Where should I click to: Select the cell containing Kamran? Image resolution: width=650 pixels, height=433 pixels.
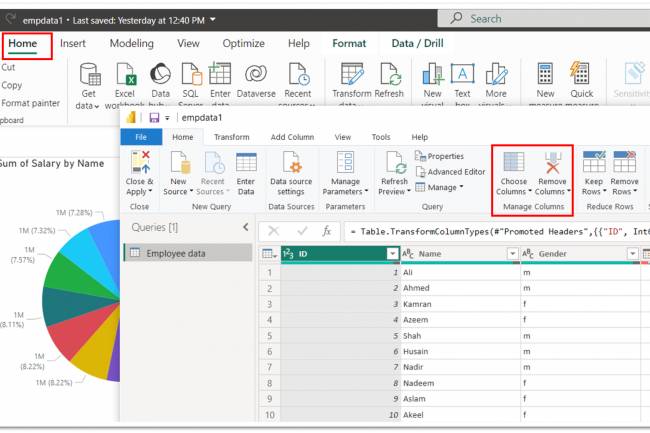(x=460, y=304)
